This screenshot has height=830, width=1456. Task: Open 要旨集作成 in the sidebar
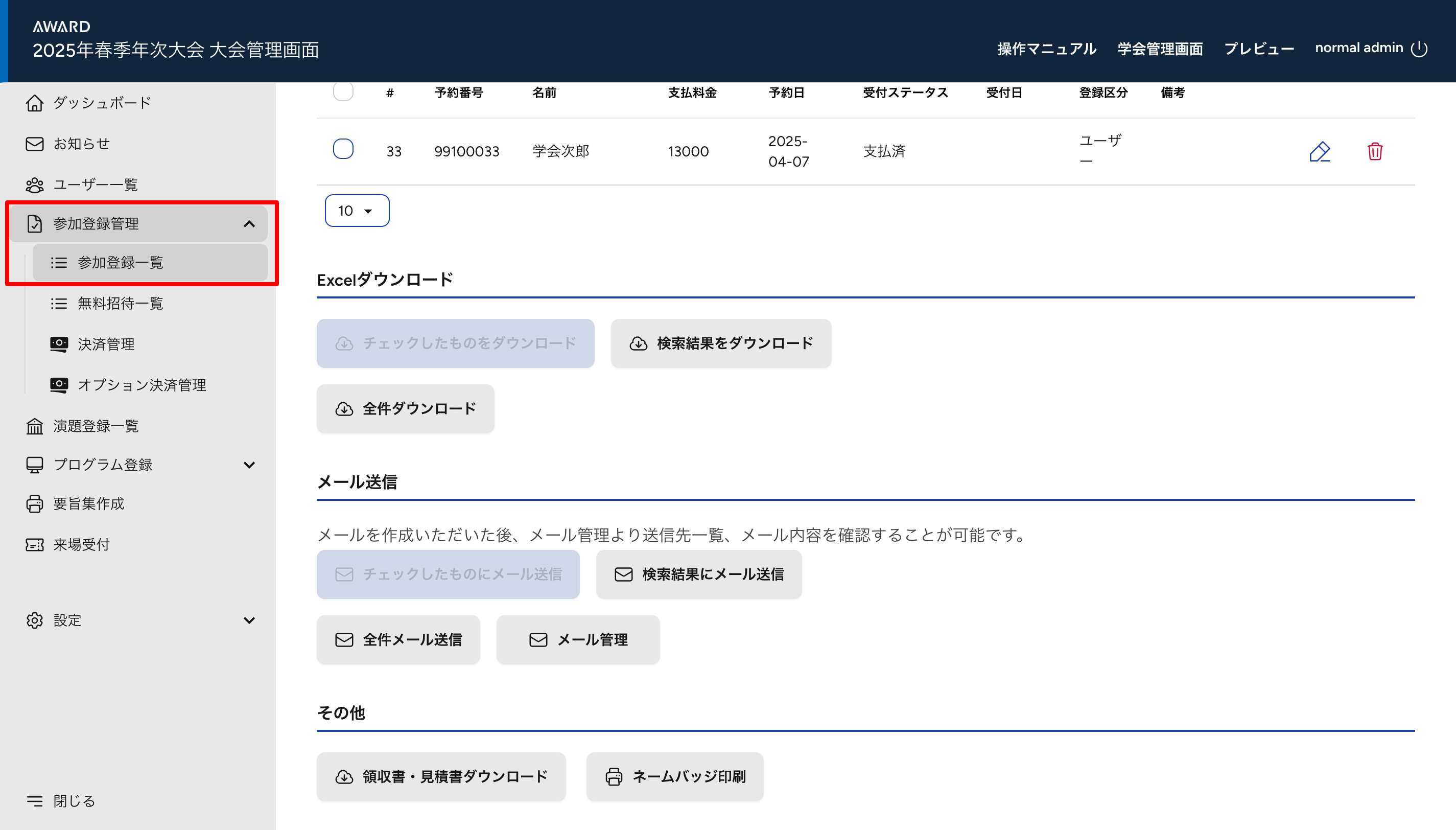pyautogui.click(x=88, y=503)
